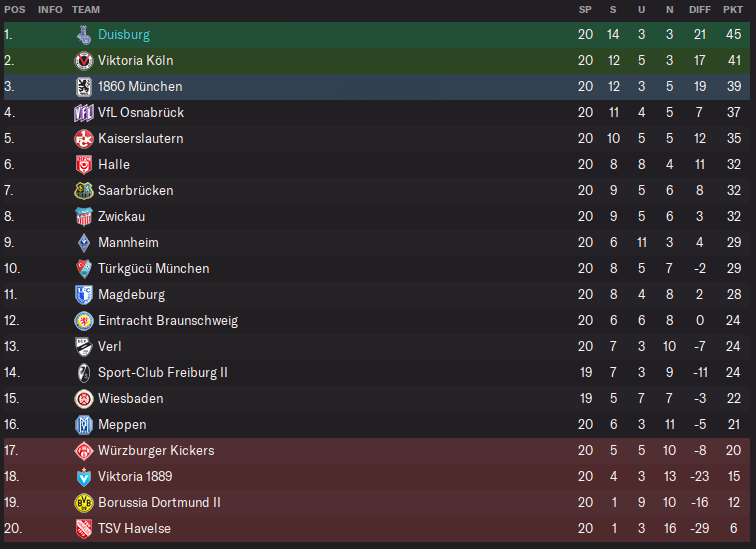
Task: Click the 1860 München lion crest
Action: click(x=84, y=87)
